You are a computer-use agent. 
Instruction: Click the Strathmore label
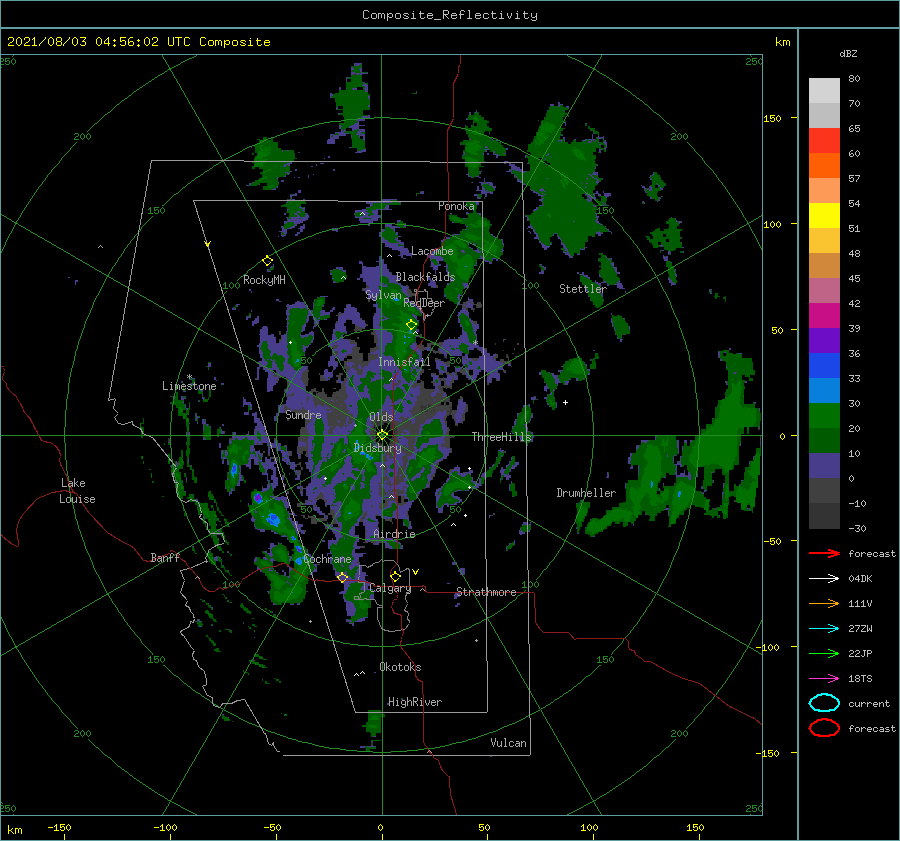pyautogui.click(x=486, y=592)
